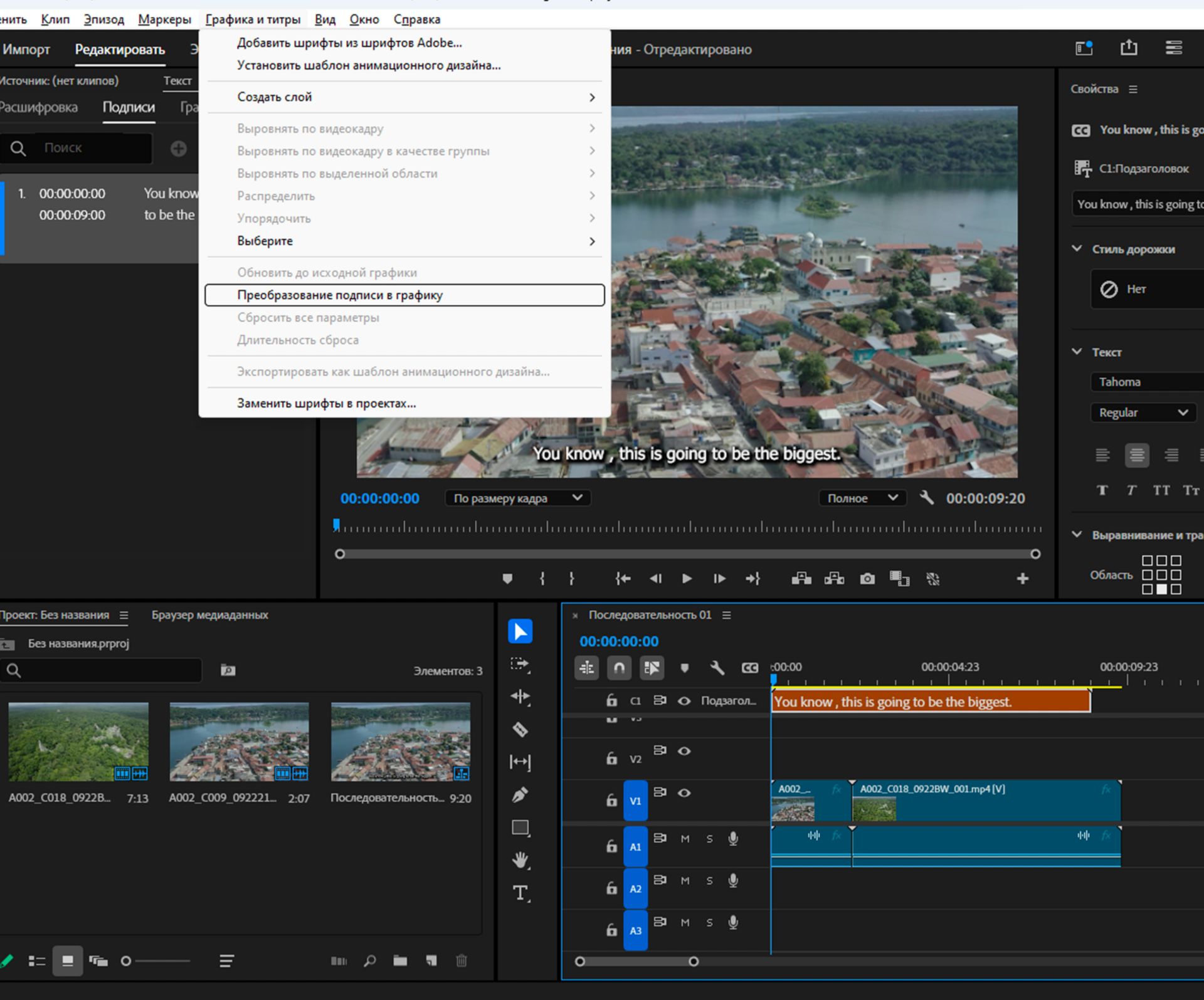Select the Razor tool
The height and width of the screenshot is (1000, 1204).
tap(520, 730)
